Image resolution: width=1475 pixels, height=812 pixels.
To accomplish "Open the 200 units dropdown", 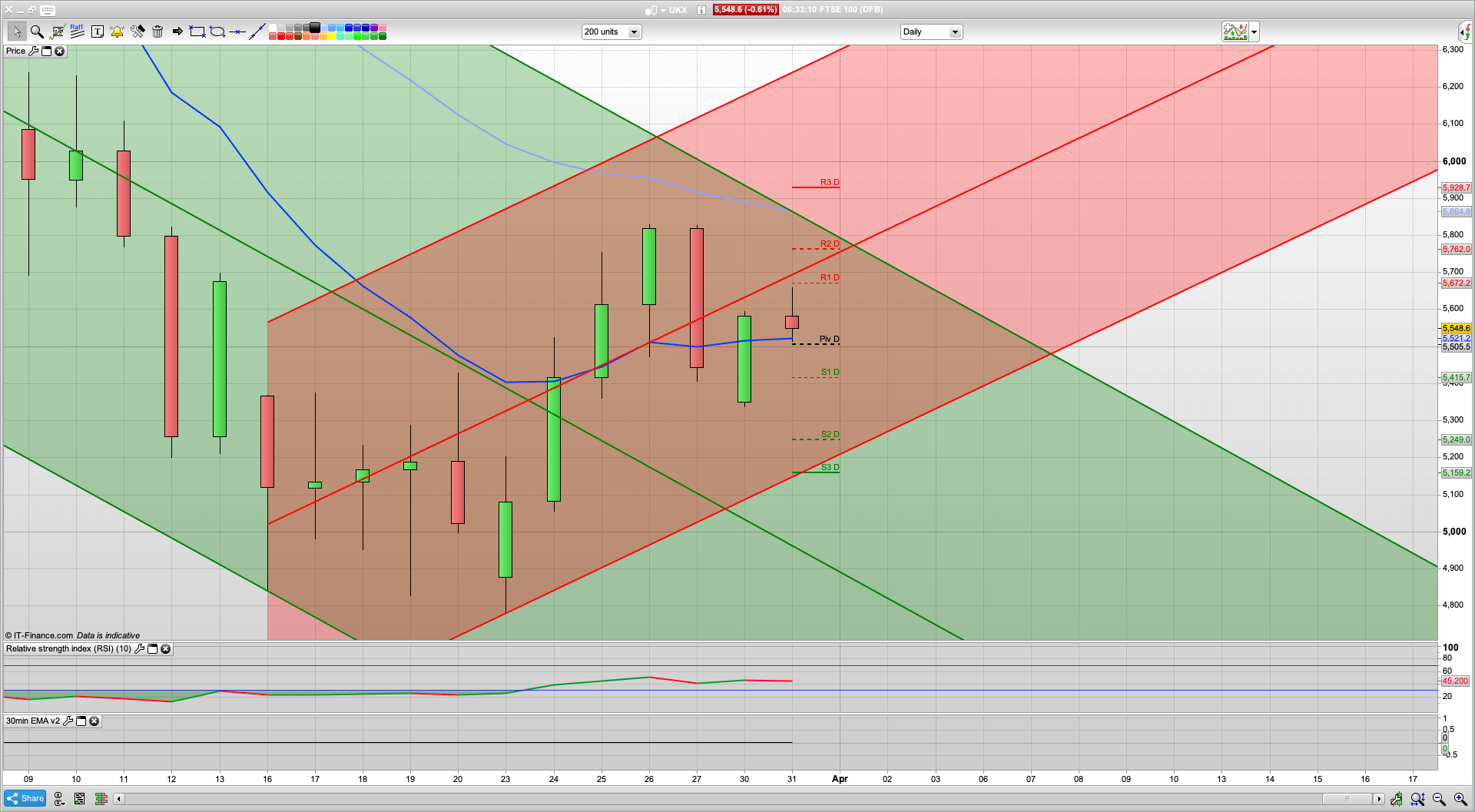I will point(612,31).
